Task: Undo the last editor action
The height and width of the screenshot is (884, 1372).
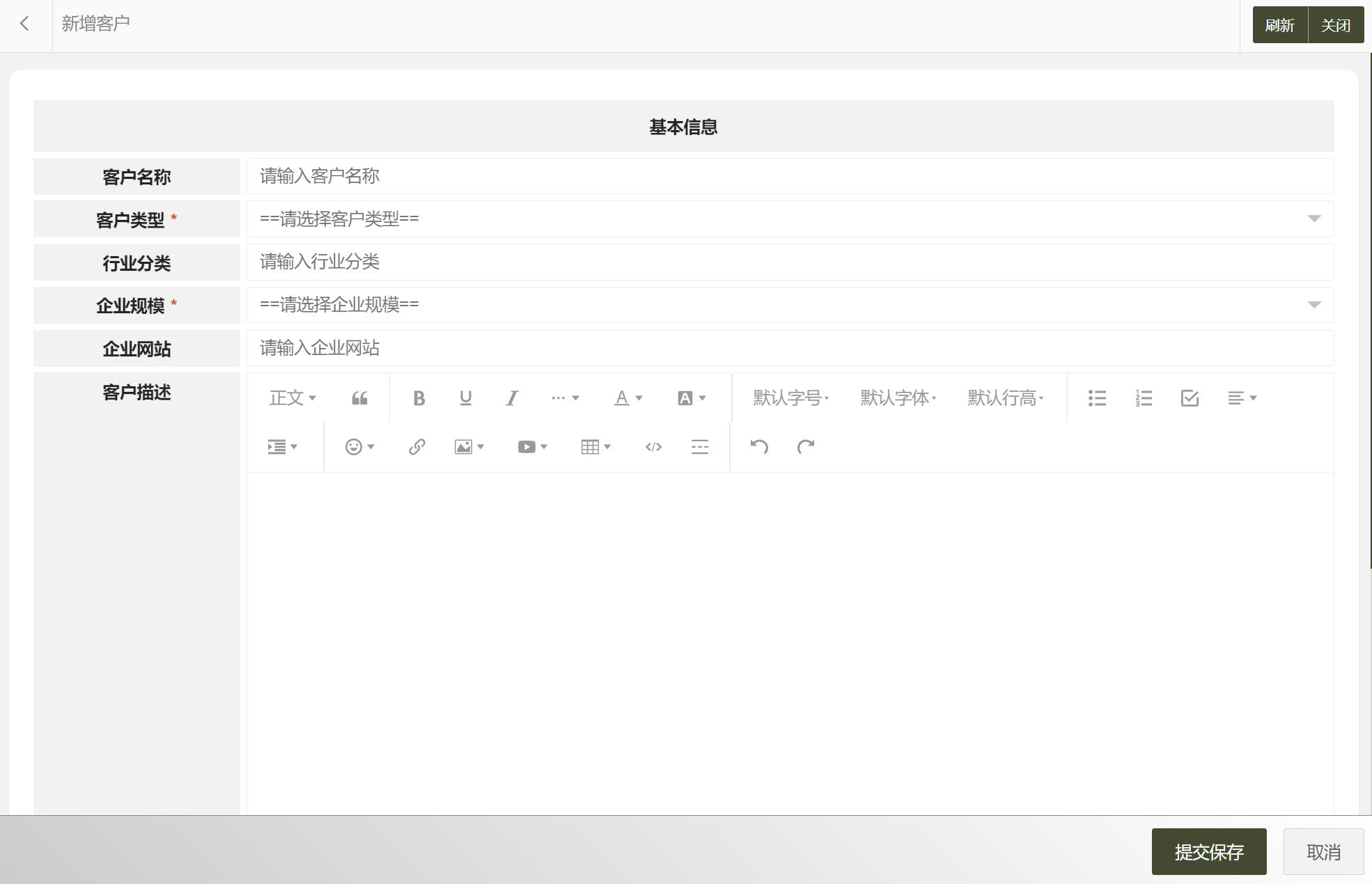Action: click(x=761, y=446)
